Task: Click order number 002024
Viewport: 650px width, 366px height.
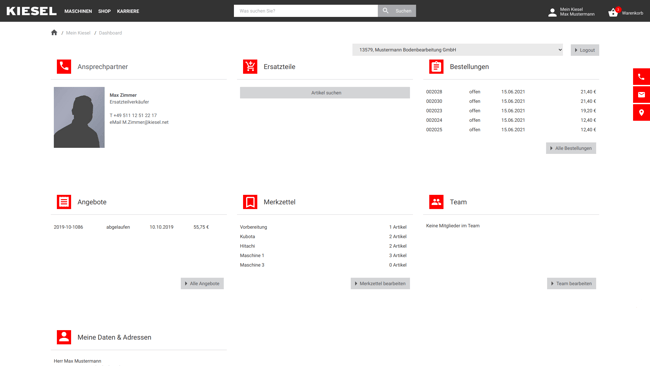Action: [x=434, y=120]
